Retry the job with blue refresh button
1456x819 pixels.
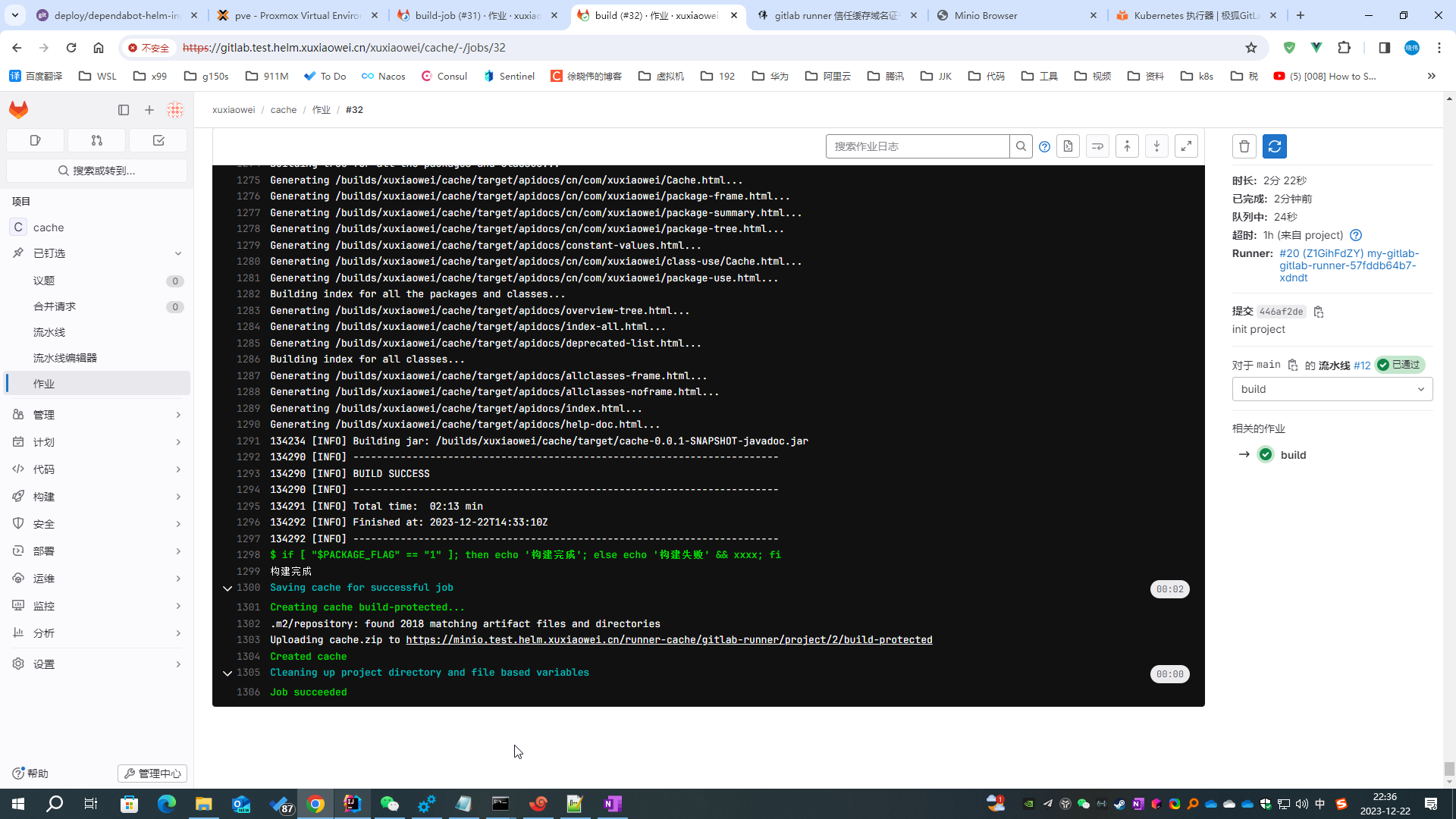1275,146
